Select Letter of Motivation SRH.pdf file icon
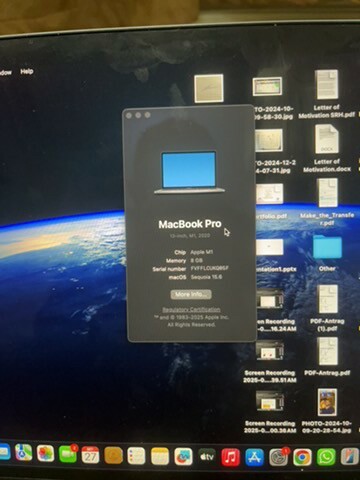 point(327,85)
